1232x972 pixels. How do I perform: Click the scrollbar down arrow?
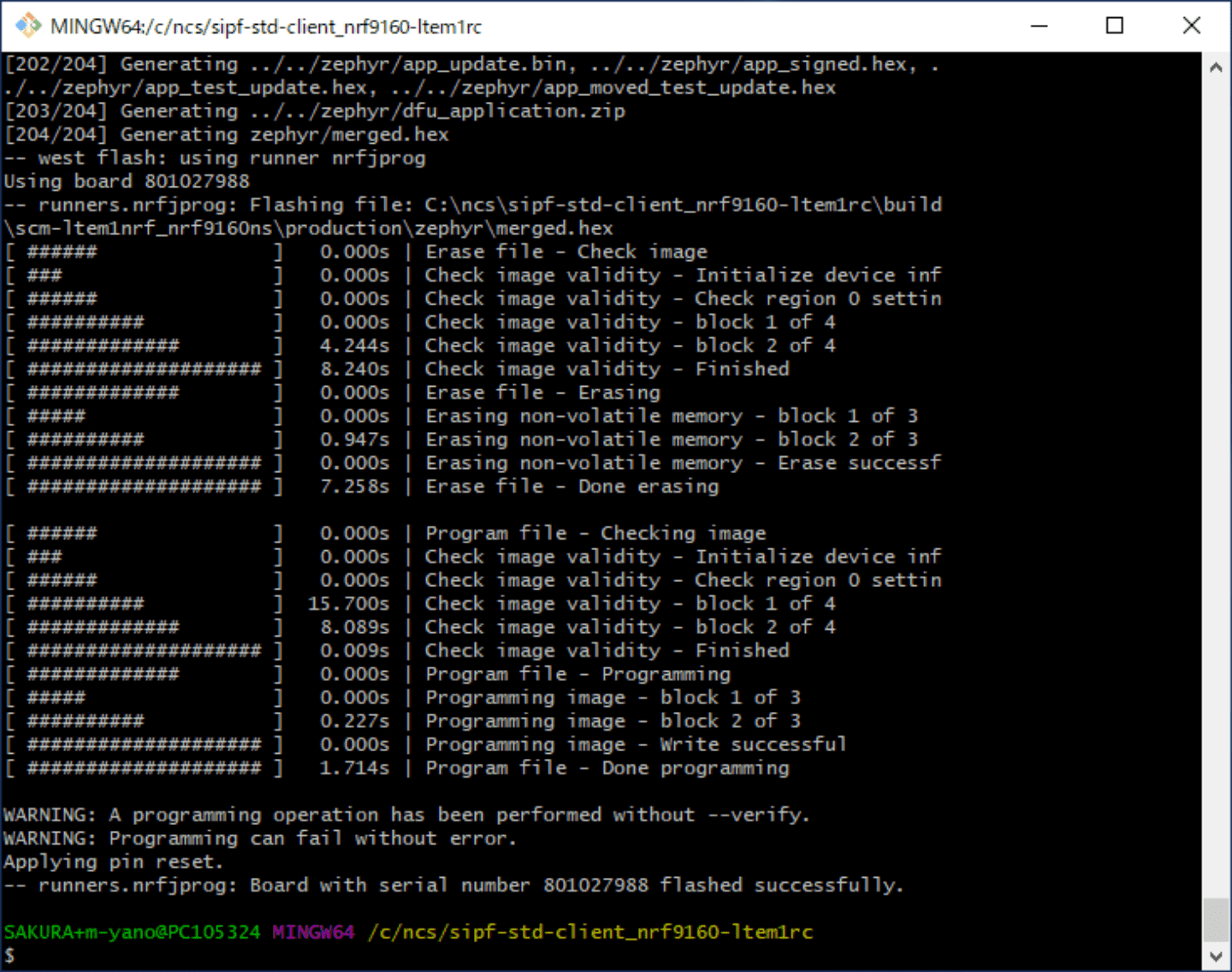1216,956
